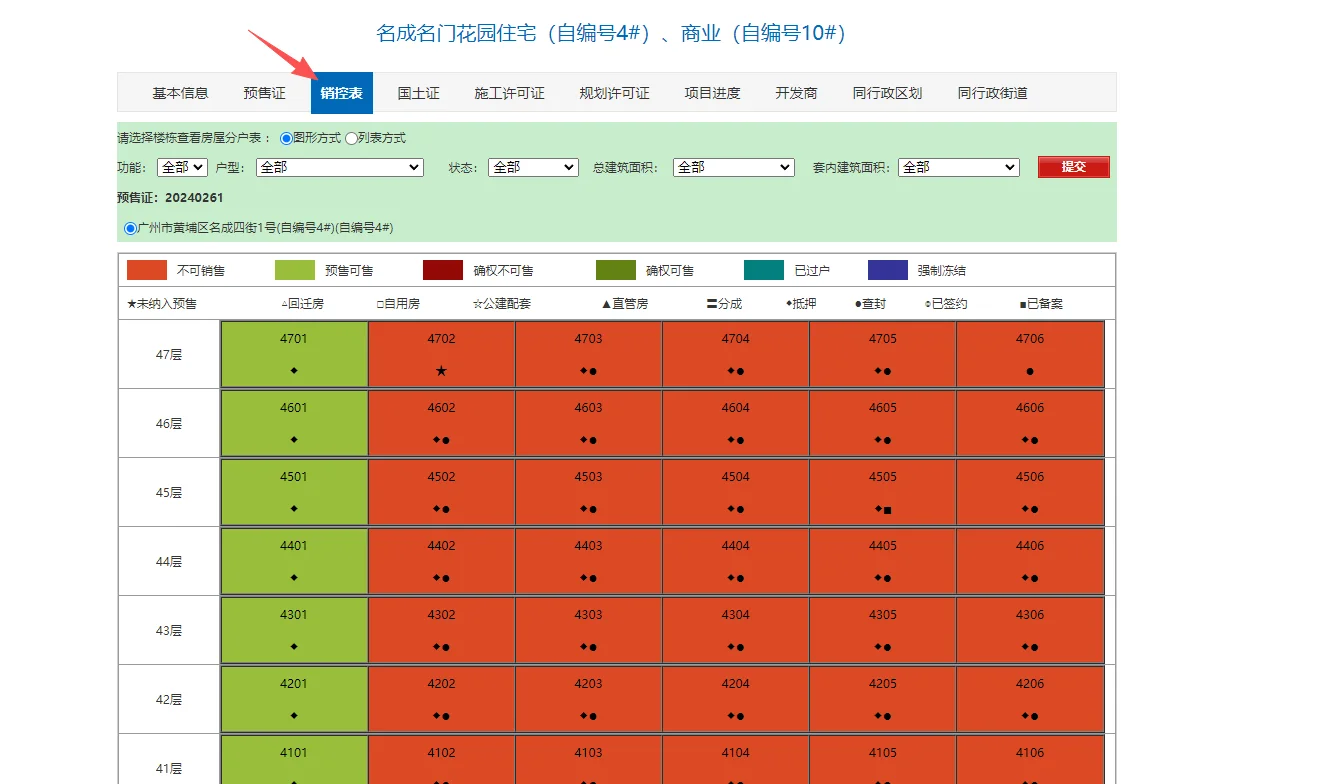This screenshot has width=1332, height=784.
Task: Click the mortgage diamond in unit 4701
Action: click(x=294, y=371)
